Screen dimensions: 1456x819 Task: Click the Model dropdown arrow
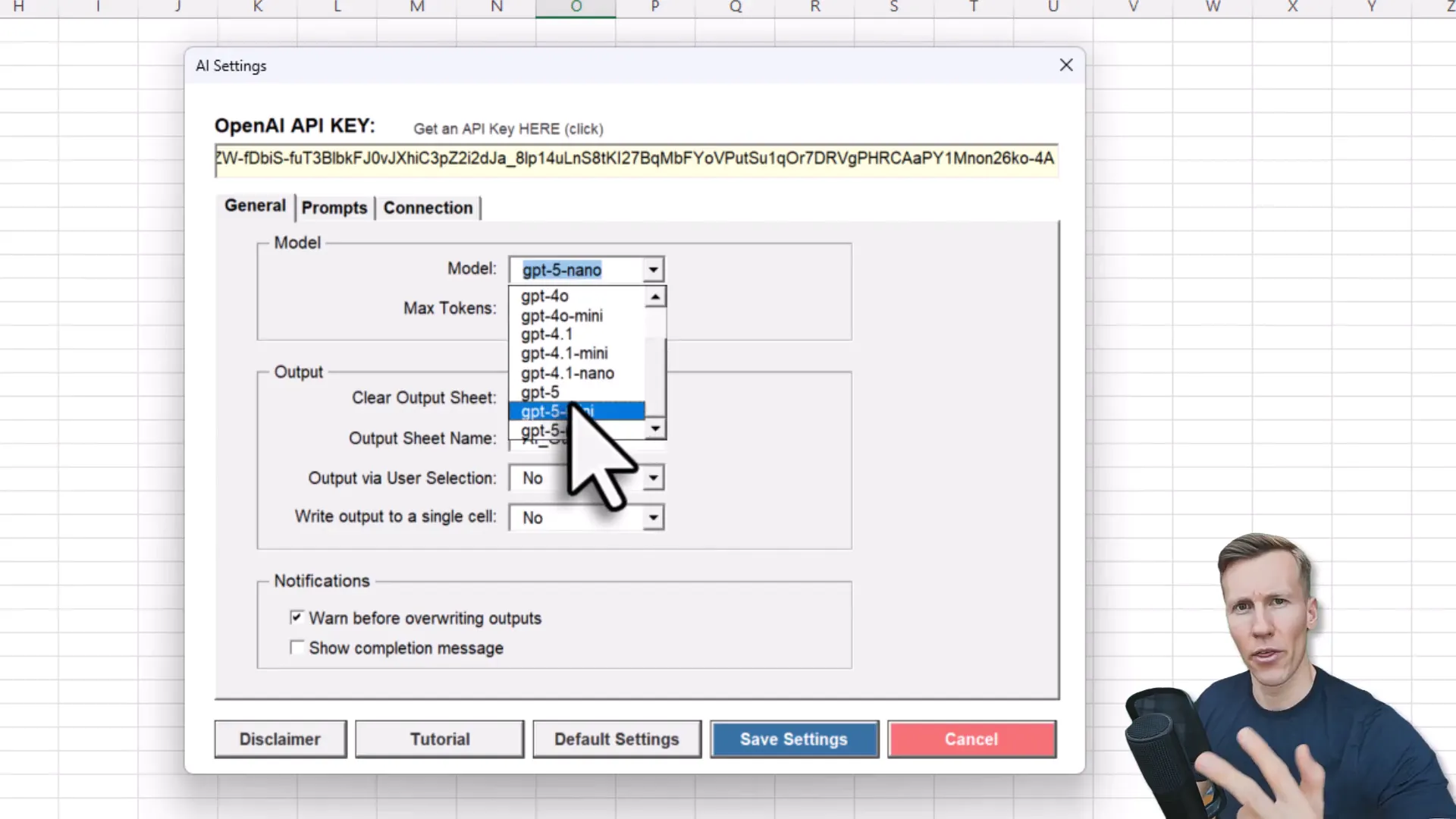point(653,270)
